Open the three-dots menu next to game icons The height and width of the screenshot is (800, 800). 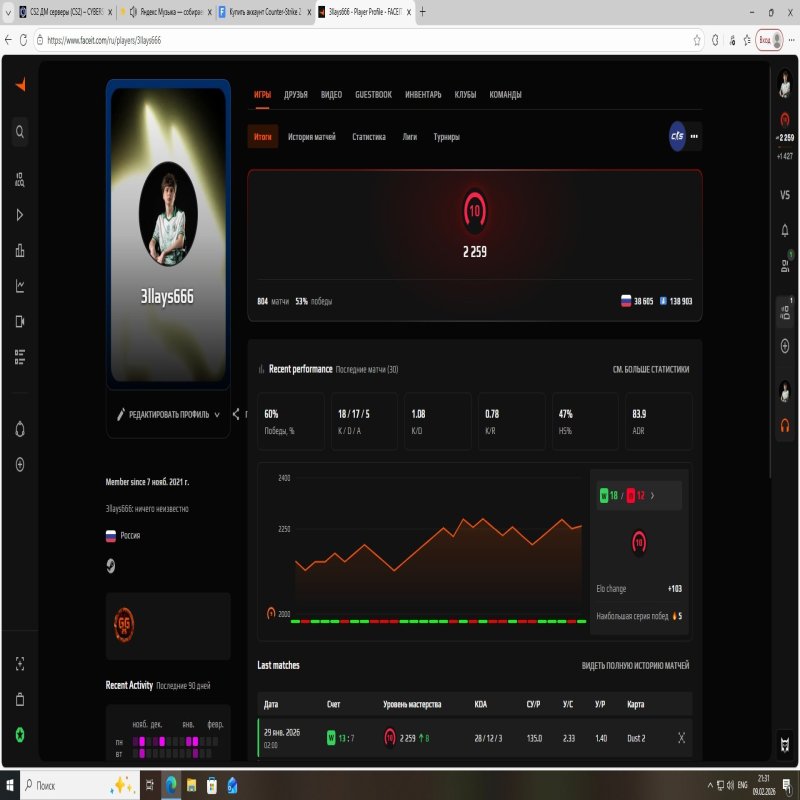pyautogui.click(x=694, y=137)
